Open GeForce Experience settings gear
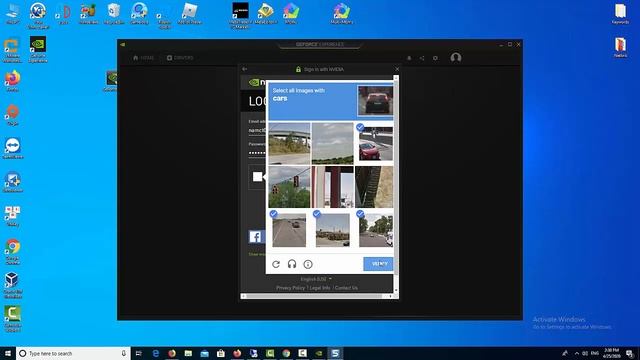This screenshot has height=360, width=640. (x=436, y=58)
